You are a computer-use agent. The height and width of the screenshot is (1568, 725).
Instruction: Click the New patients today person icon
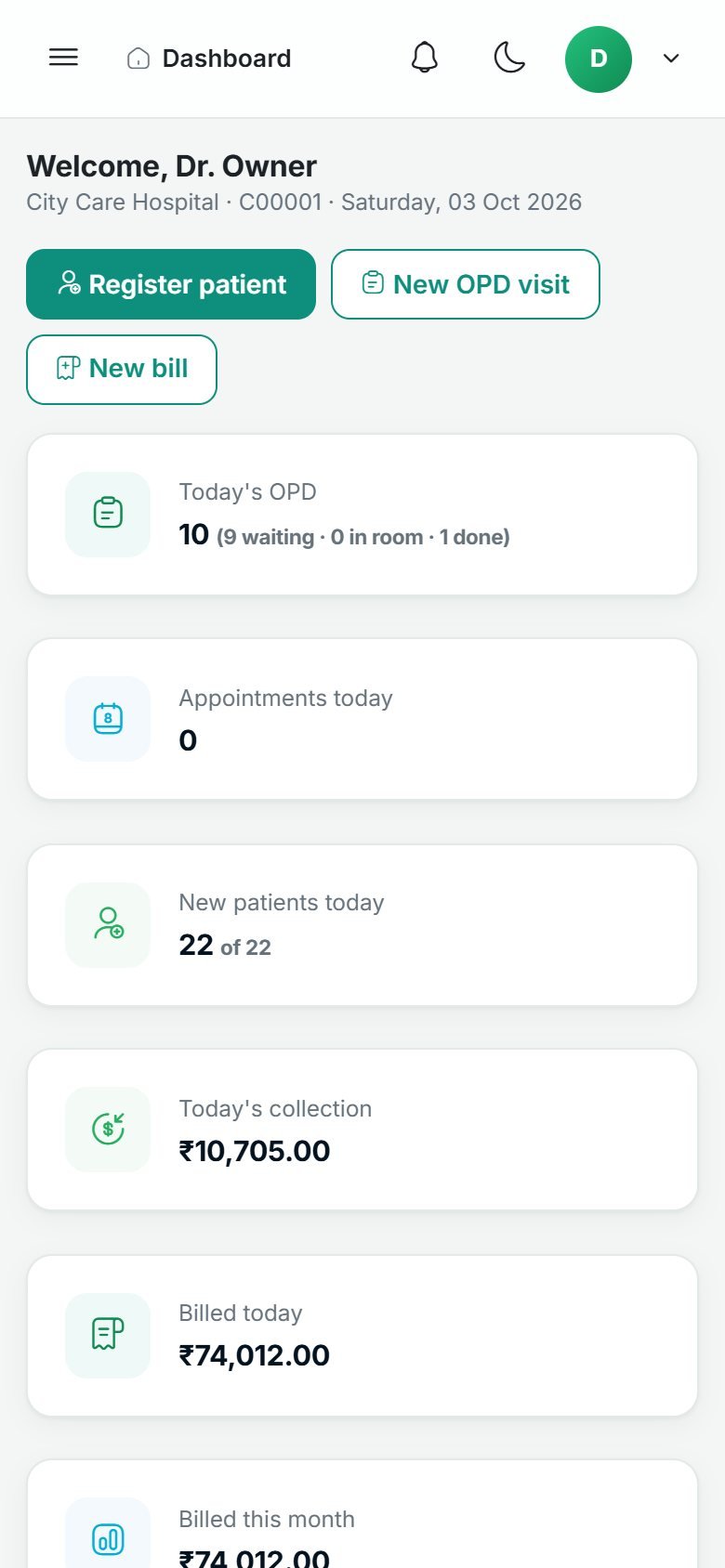click(x=108, y=924)
